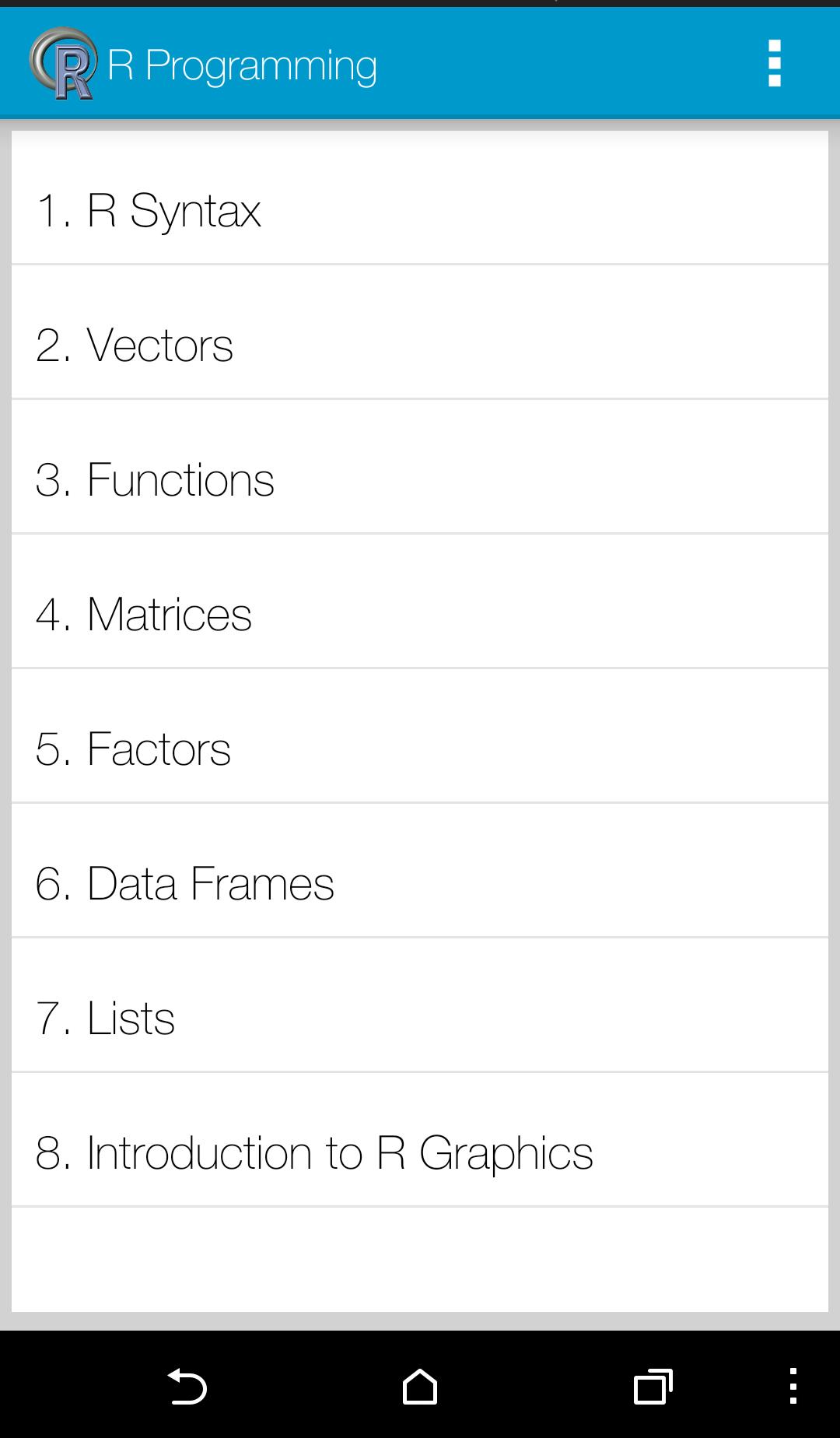Tap the dark status bar strip at top
Screen dimensions: 840x1438
(420, 3)
